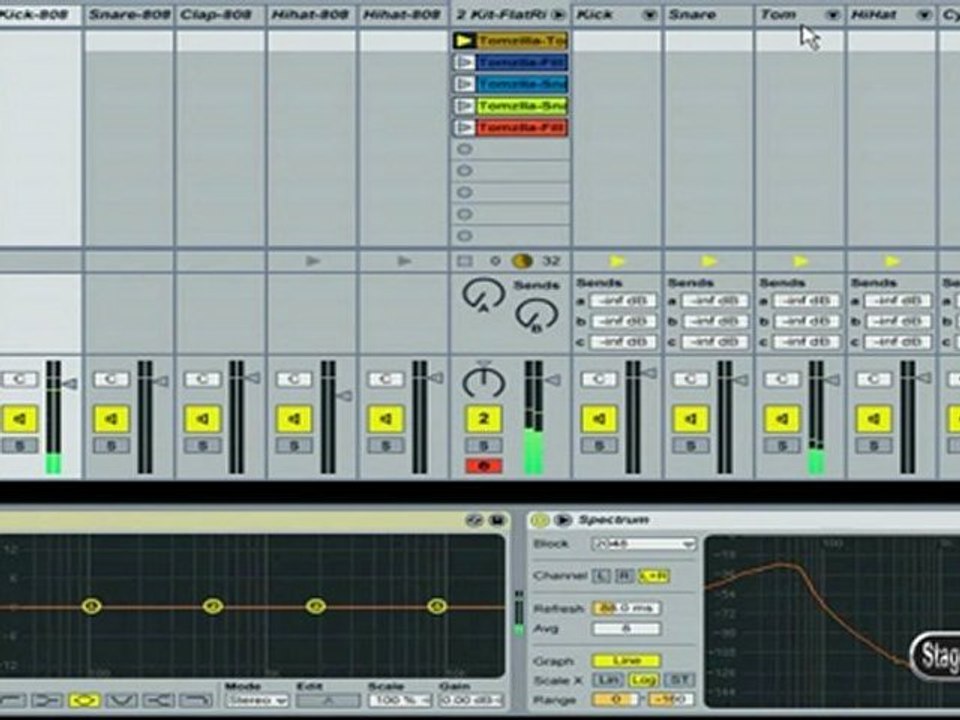Screen dimensions: 960x720
Task: Enable L channel in Spectrum
Action: pos(601,576)
